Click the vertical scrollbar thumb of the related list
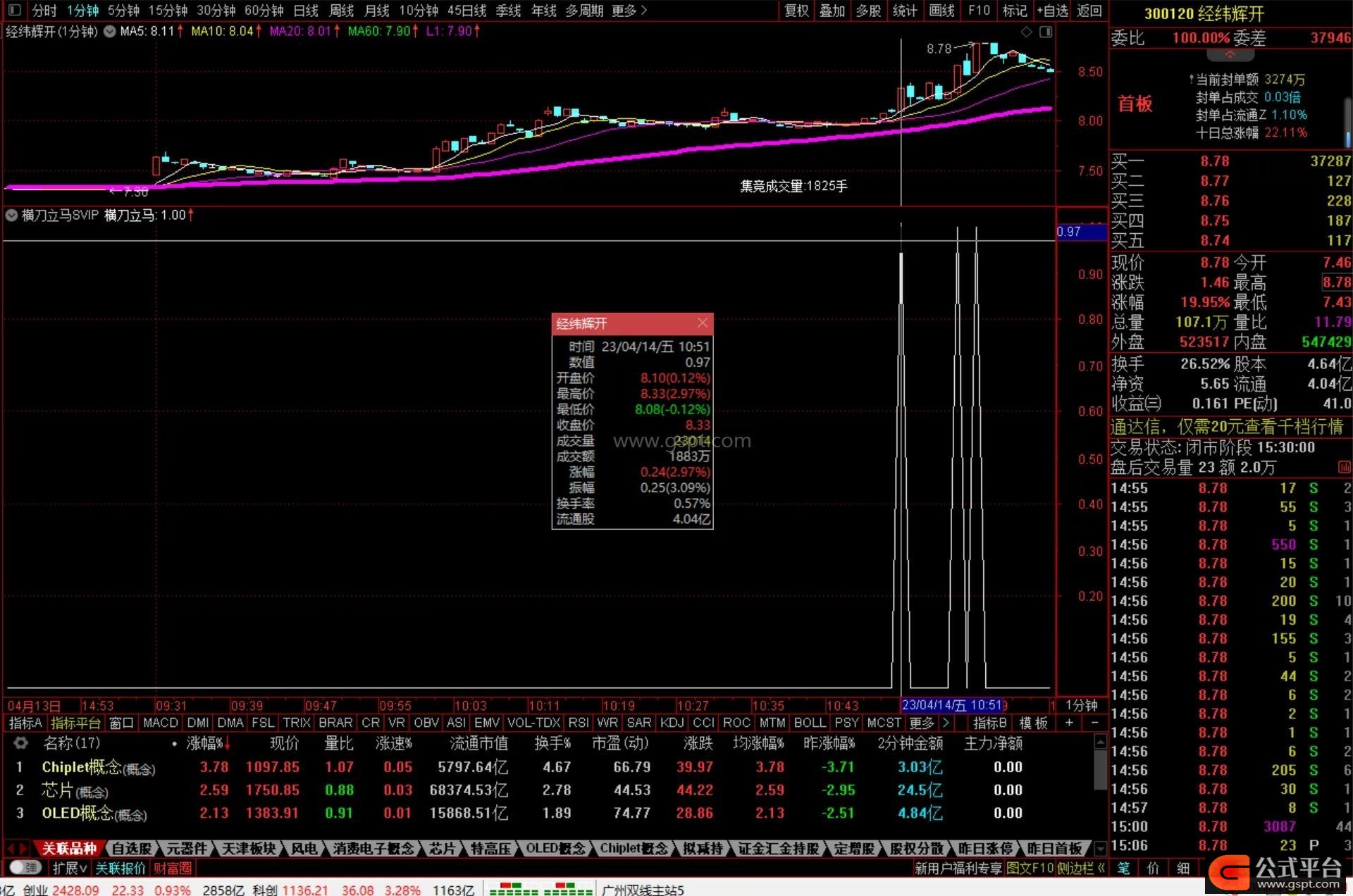This screenshot has height=896, width=1353. (x=1100, y=770)
